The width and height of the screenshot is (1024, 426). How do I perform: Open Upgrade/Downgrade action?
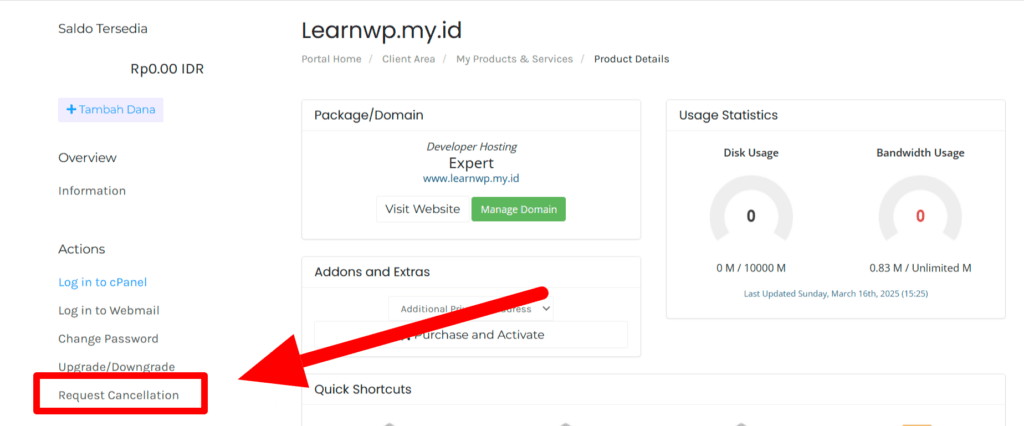pyautogui.click(x=116, y=367)
